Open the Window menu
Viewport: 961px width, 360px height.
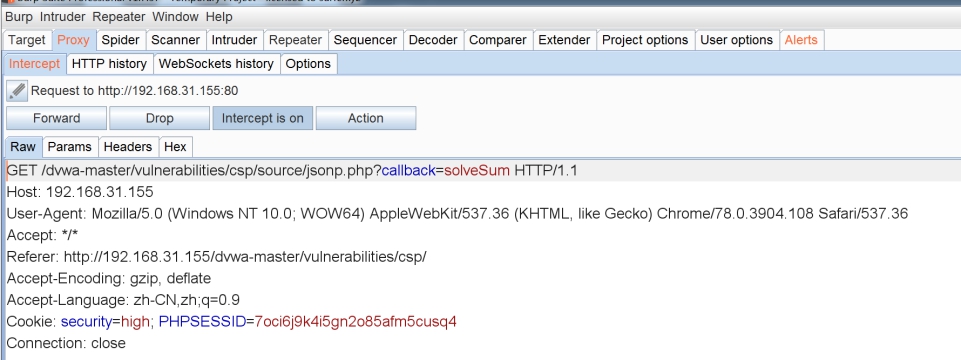(175, 17)
